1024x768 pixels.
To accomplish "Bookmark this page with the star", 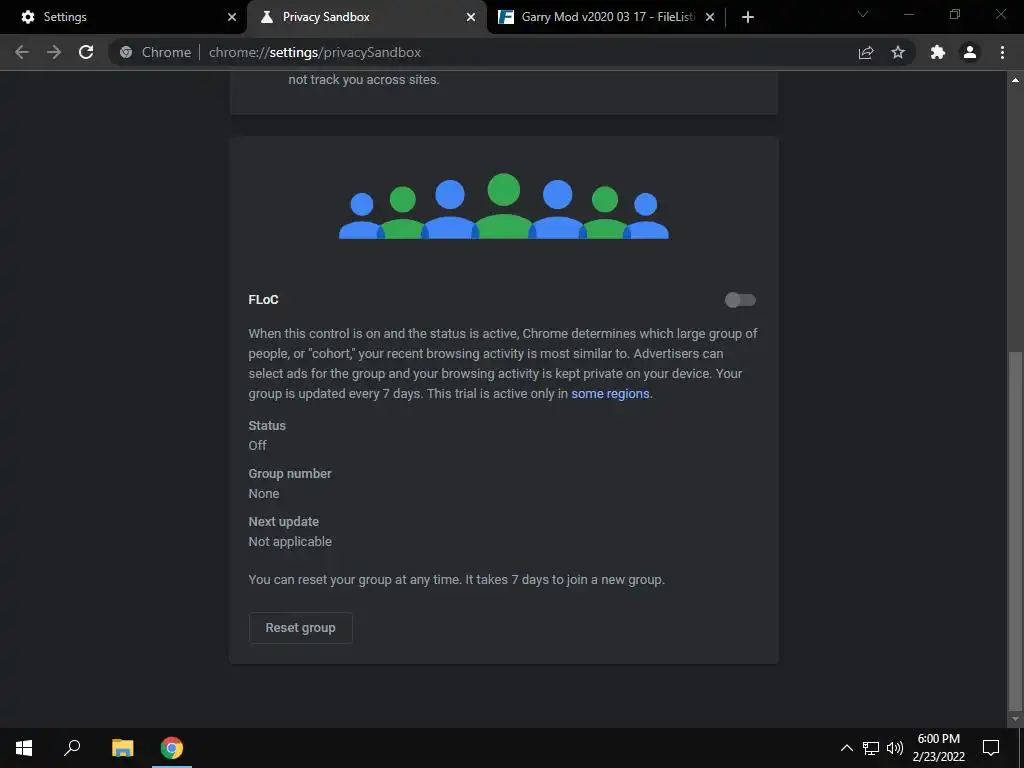I will coord(898,52).
